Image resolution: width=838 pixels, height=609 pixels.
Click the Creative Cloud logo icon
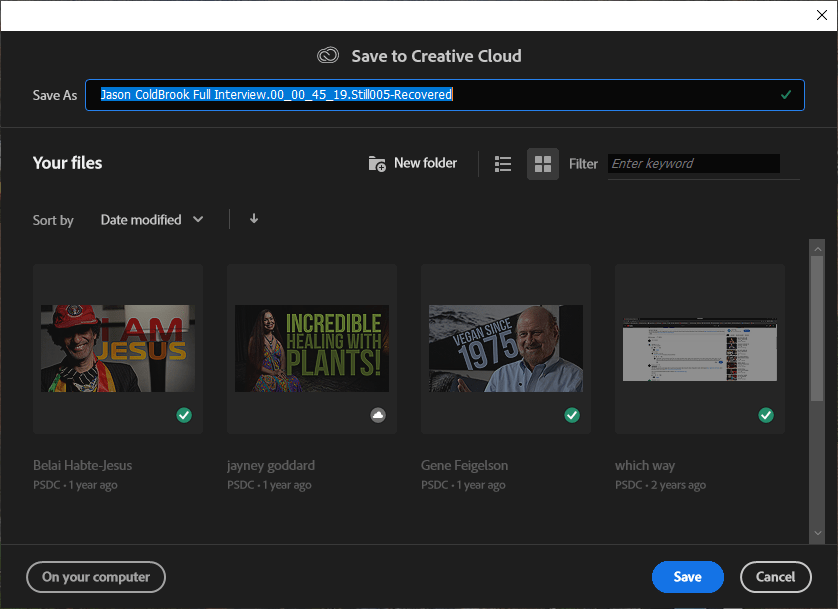(329, 56)
